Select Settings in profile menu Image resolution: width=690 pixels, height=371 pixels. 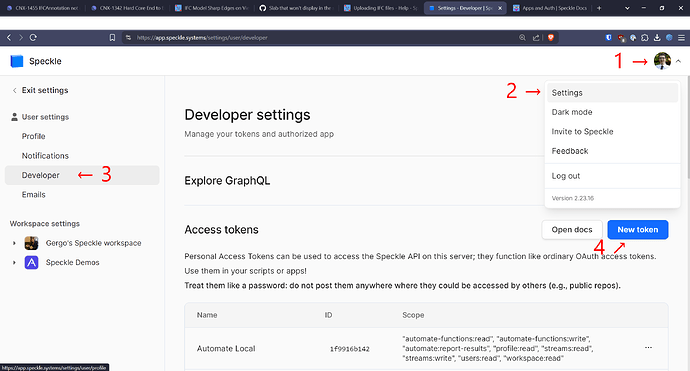pyautogui.click(x=612, y=93)
